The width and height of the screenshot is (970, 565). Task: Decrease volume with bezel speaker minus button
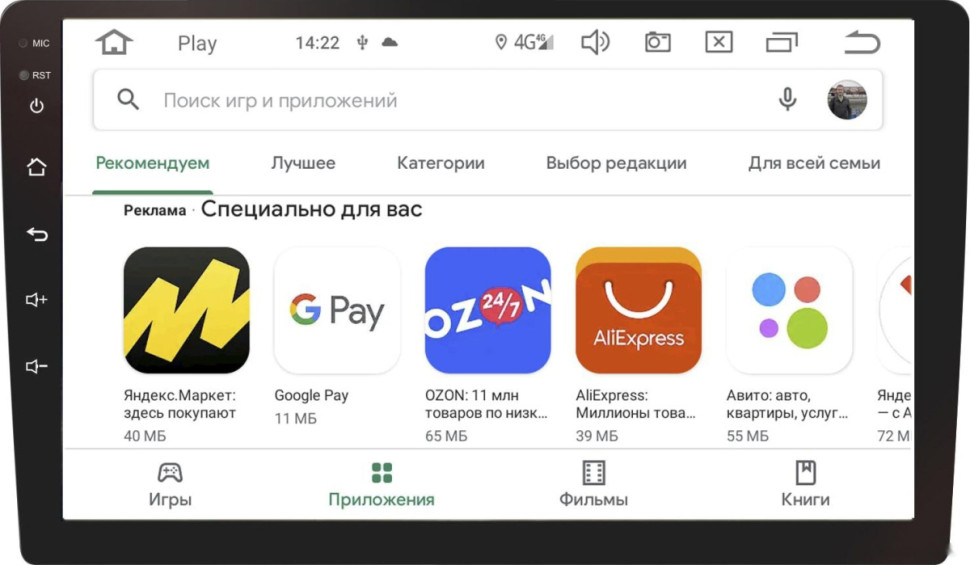(36, 366)
